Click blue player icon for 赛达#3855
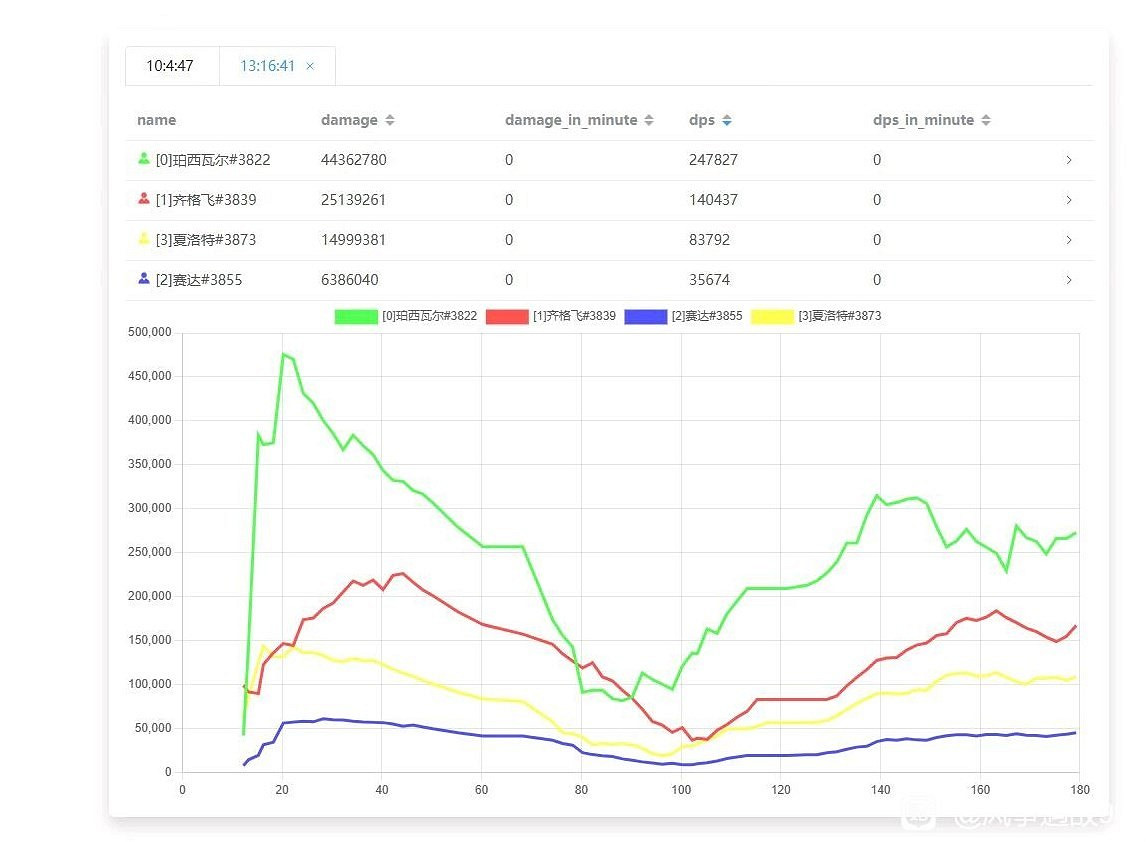Image resolution: width=1146 pixels, height=842 pixels. pyautogui.click(x=144, y=279)
